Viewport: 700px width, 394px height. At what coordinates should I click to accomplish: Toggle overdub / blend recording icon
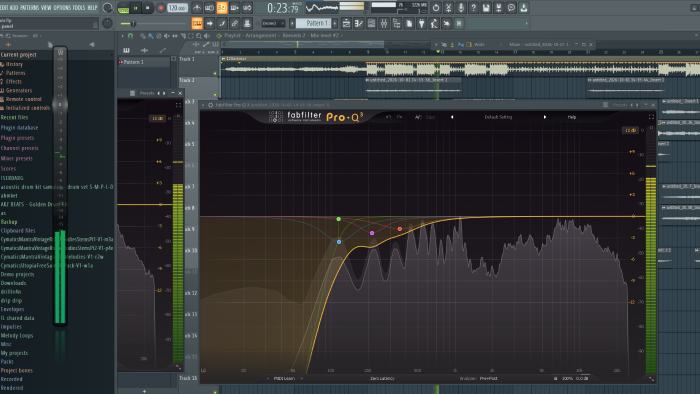(x=234, y=8)
